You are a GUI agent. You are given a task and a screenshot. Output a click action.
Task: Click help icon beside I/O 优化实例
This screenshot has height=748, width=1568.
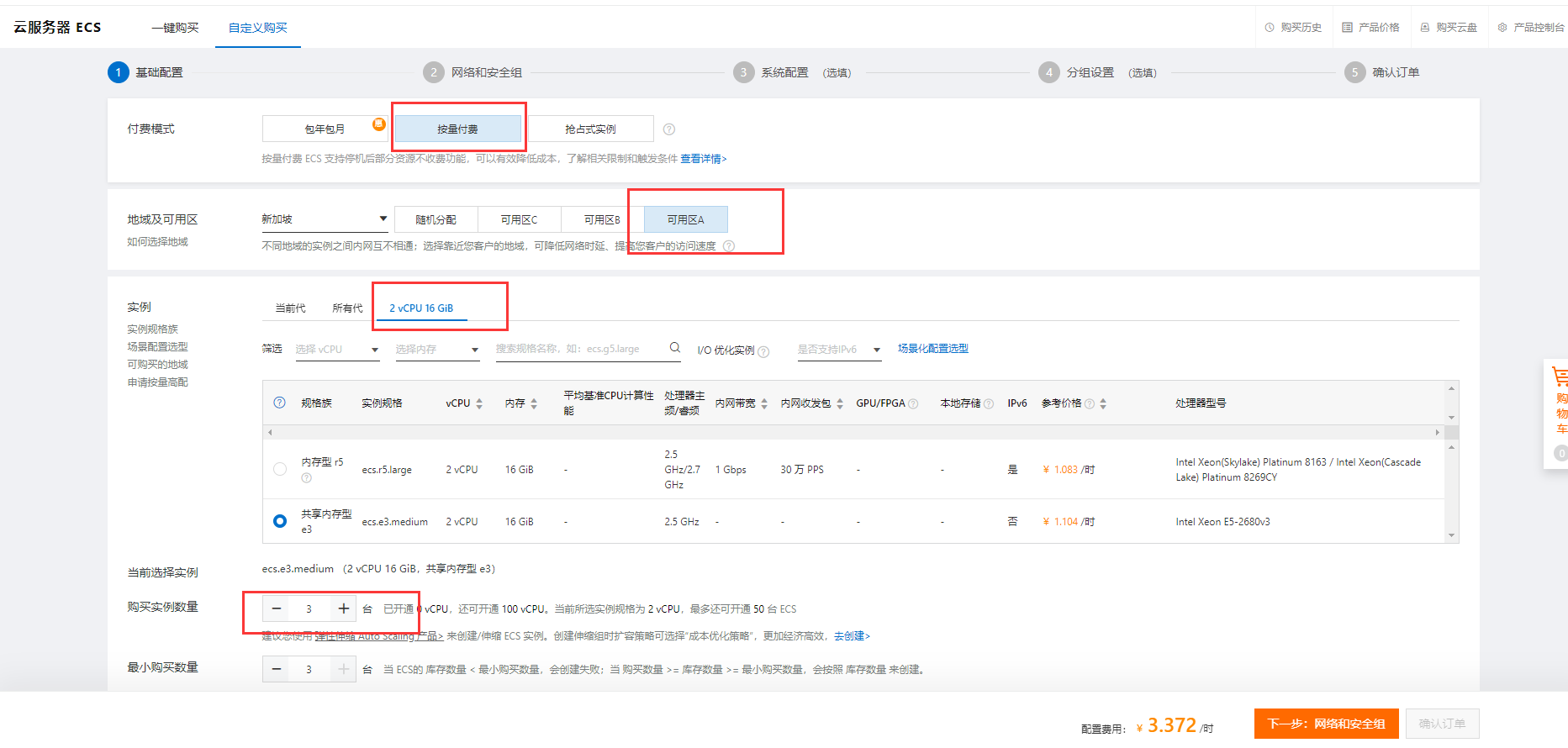click(763, 351)
